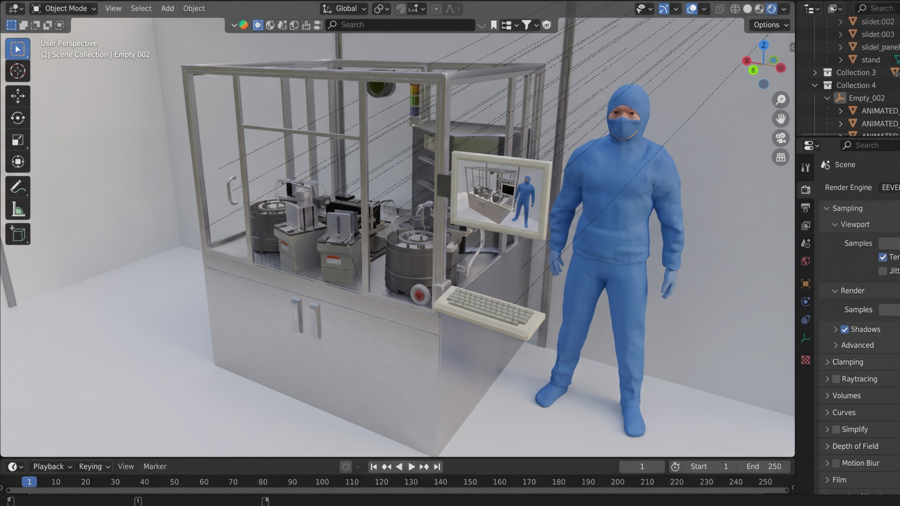Open the View Layer properties tab
The image size is (900, 506).
(x=806, y=225)
